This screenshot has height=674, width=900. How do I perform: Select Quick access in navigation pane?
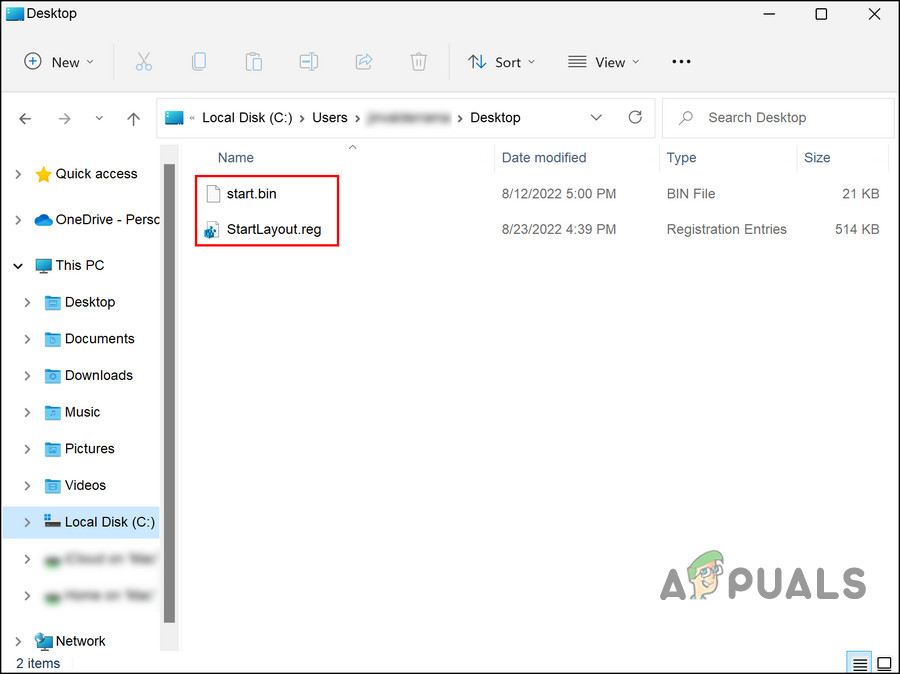96,174
